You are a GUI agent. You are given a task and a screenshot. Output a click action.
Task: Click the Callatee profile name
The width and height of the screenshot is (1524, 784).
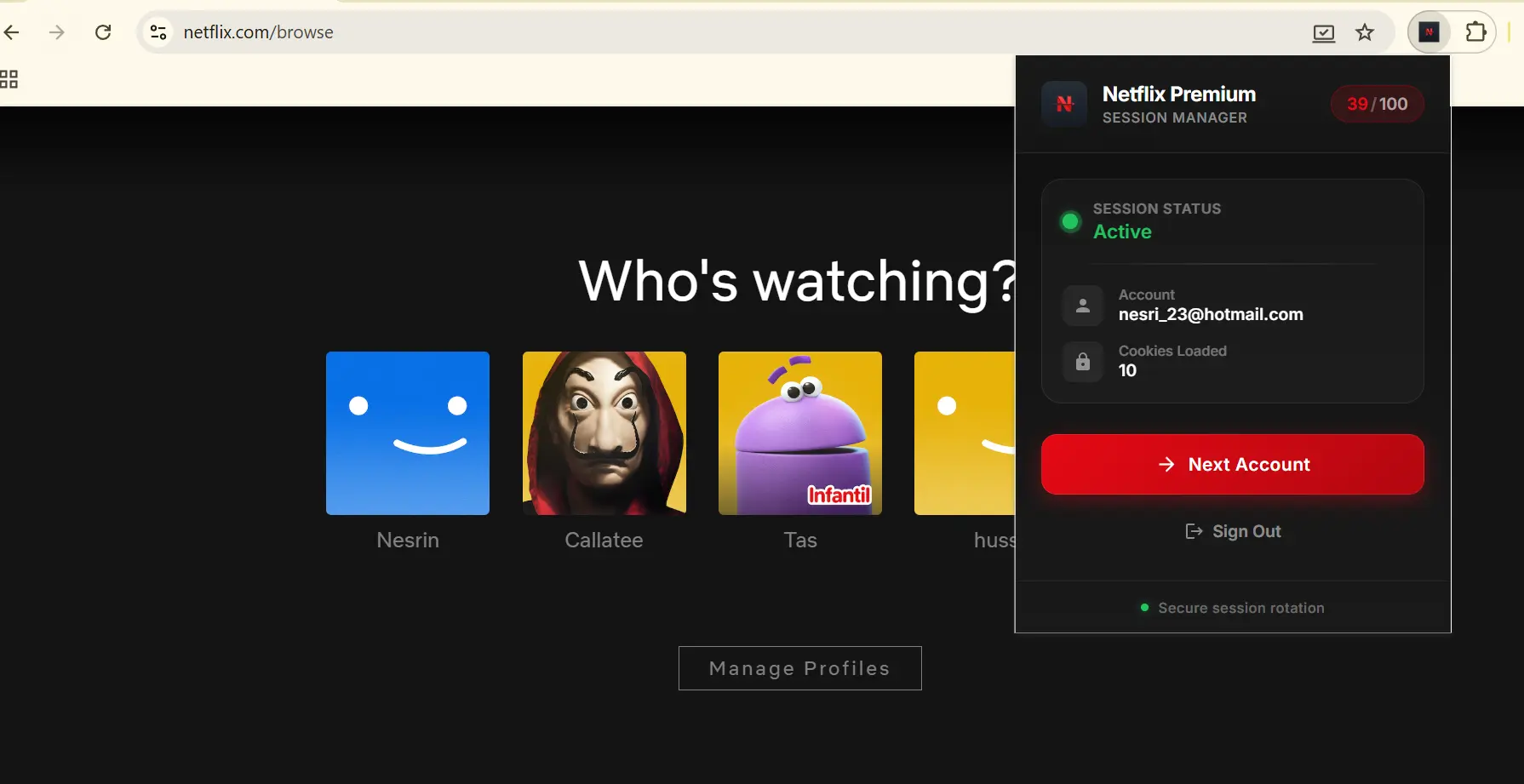click(x=604, y=540)
